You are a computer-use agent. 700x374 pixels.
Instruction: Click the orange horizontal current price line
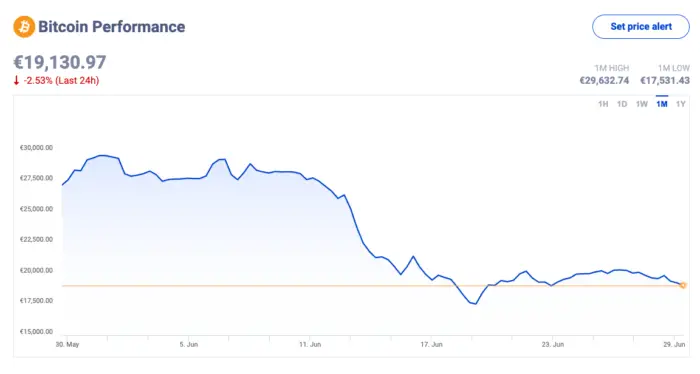tap(371, 286)
